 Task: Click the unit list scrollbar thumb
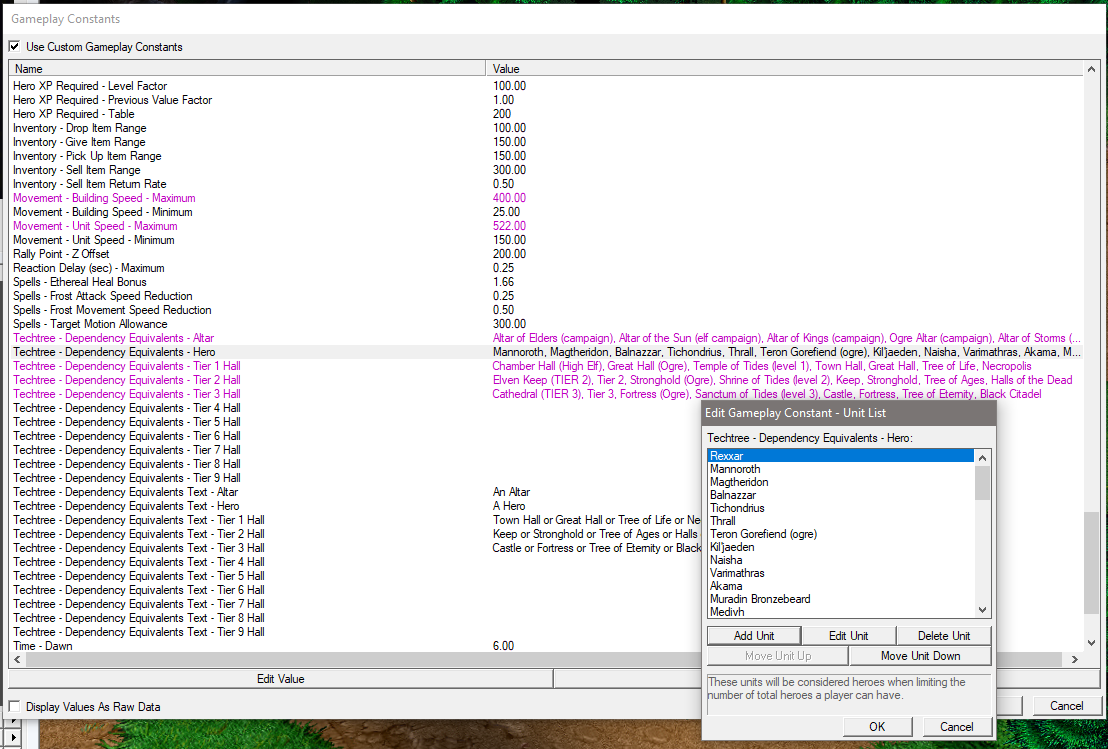click(982, 483)
